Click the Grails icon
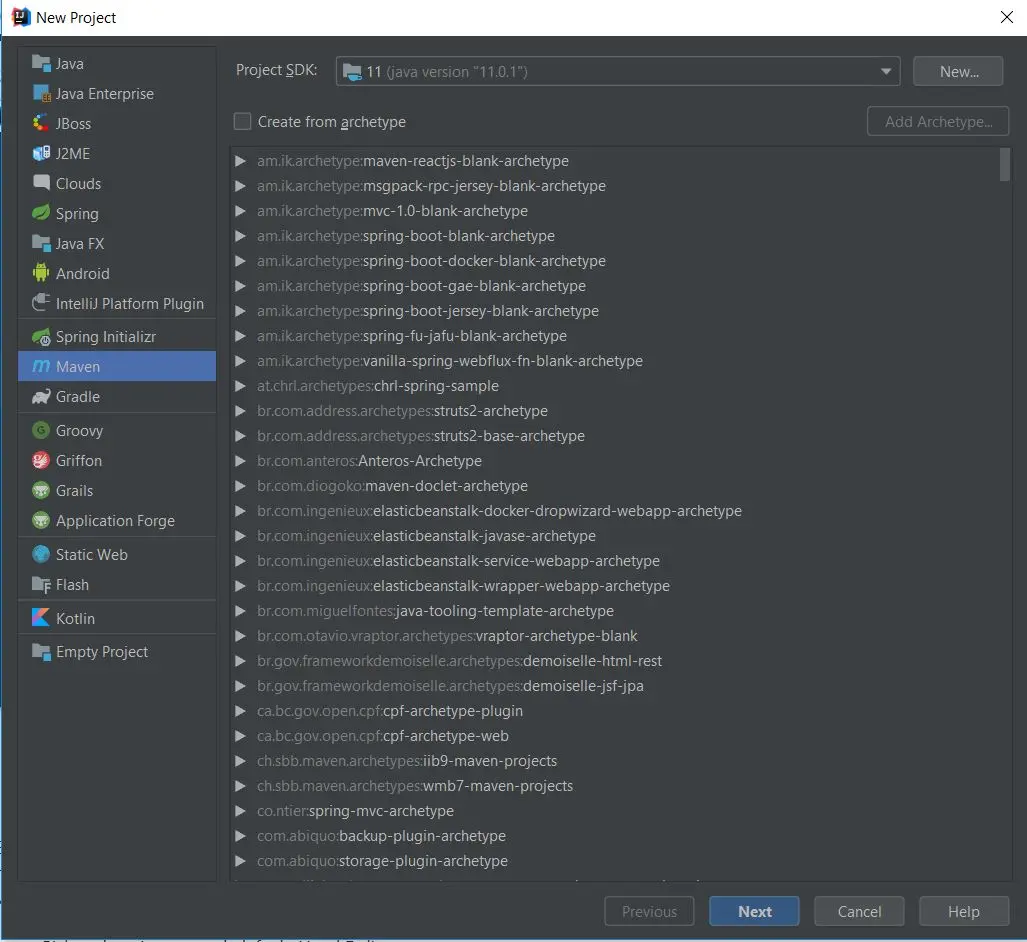The width and height of the screenshot is (1027, 942). coord(41,490)
